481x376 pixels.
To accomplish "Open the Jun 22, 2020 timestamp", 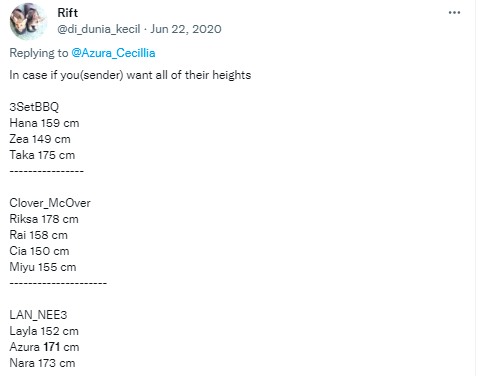I will click(186, 29).
